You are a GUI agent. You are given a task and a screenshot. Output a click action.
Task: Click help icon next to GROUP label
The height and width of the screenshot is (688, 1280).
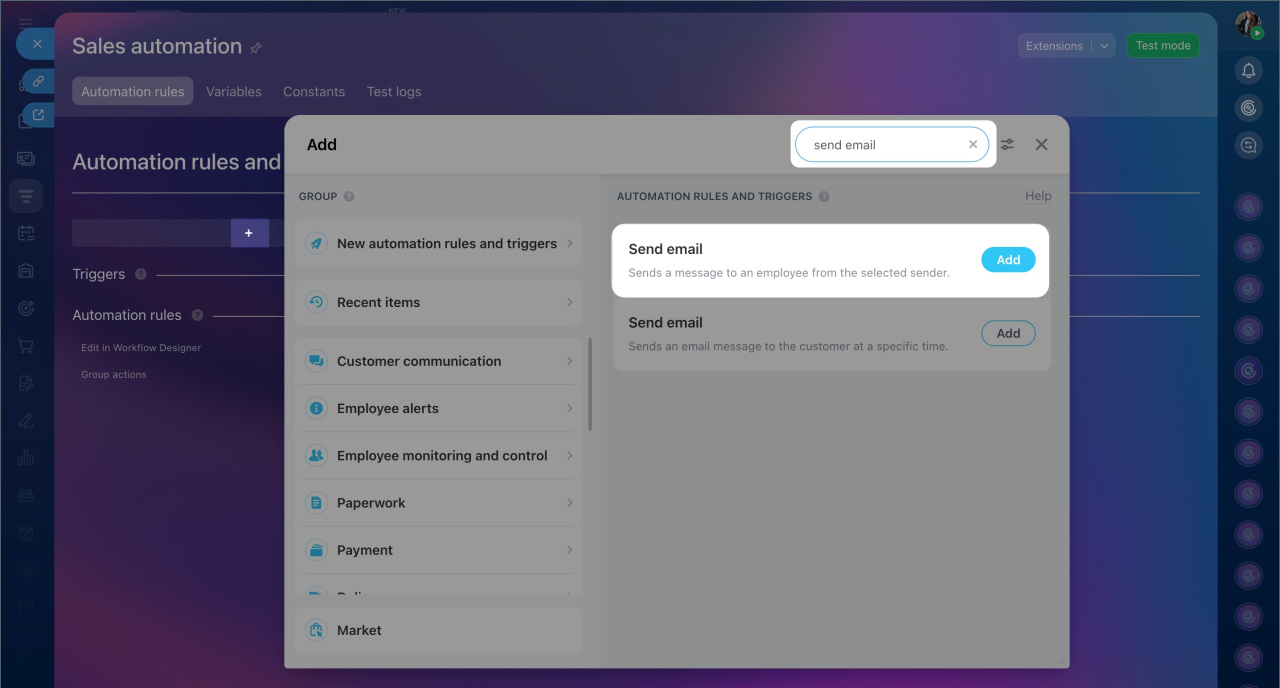pyautogui.click(x=349, y=197)
